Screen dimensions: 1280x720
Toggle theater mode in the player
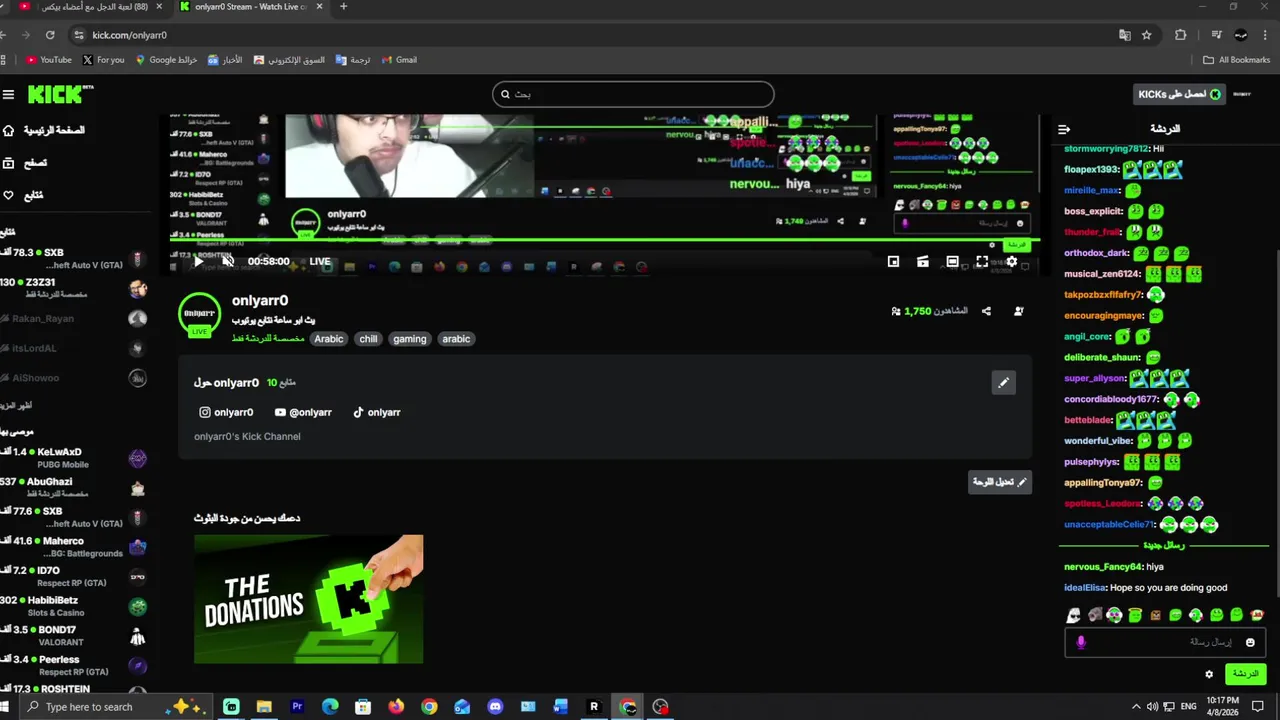[x=952, y=262]
